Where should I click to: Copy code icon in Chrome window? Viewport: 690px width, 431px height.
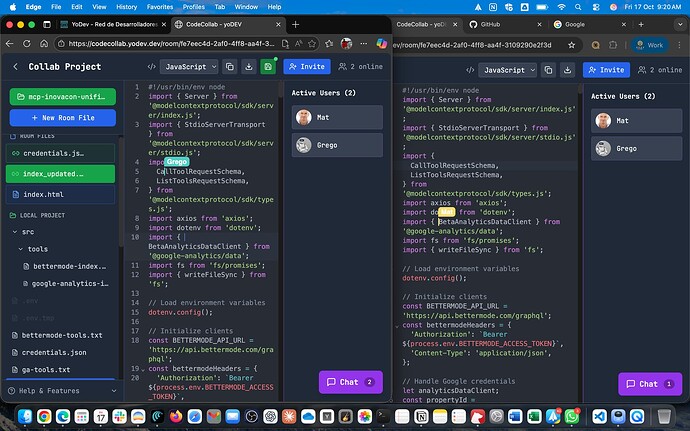click(548, 70)
